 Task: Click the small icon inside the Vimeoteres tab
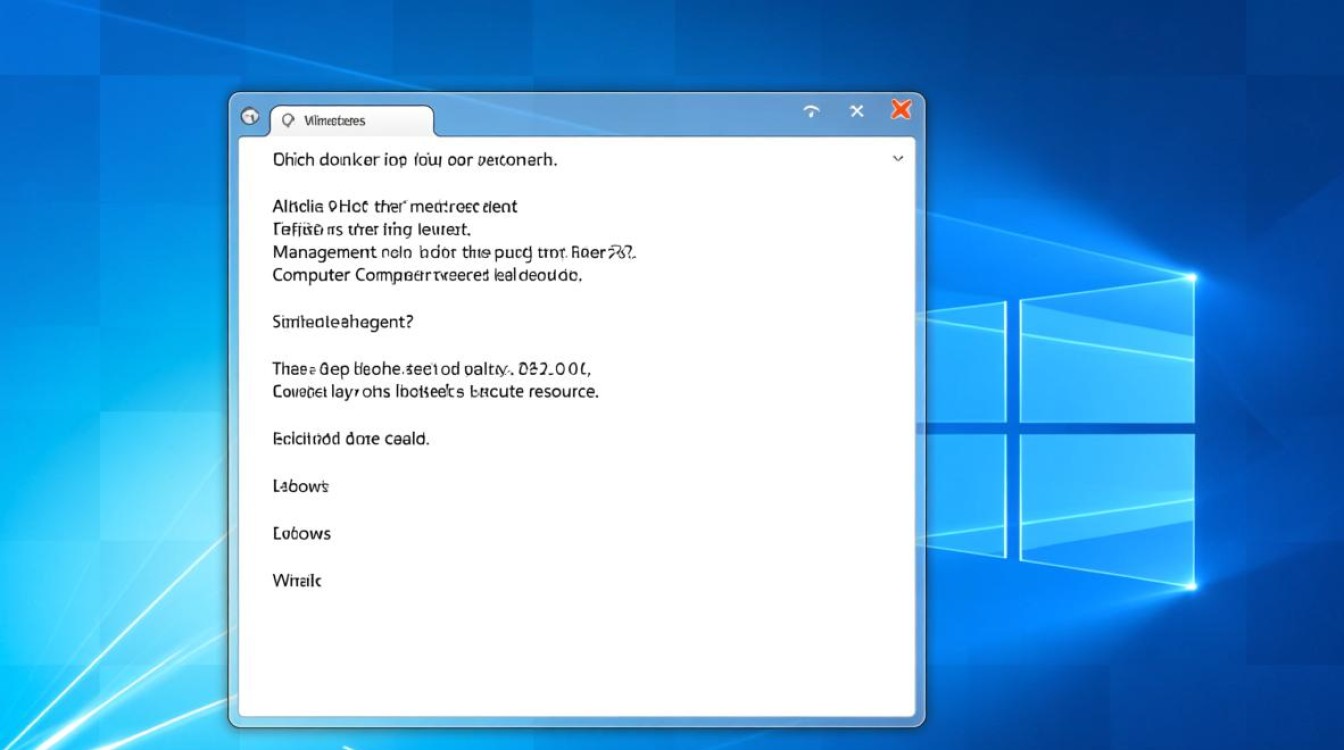[x=288, y=121]
